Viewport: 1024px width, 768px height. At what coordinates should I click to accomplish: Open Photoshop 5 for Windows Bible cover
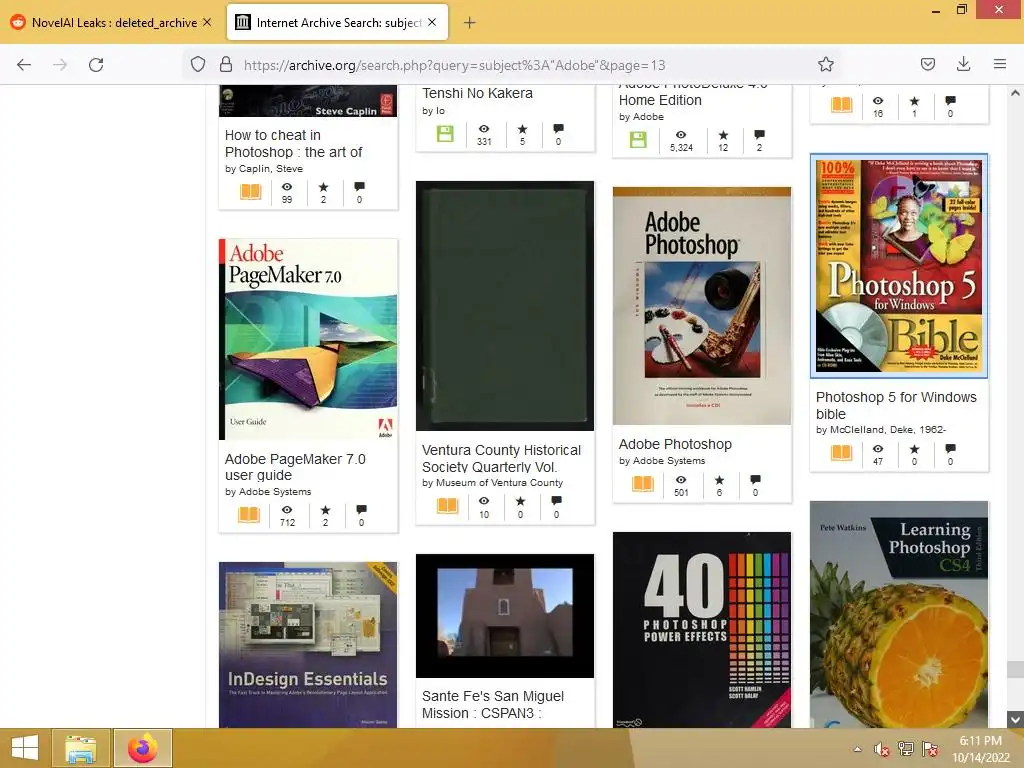pos(899,266)
